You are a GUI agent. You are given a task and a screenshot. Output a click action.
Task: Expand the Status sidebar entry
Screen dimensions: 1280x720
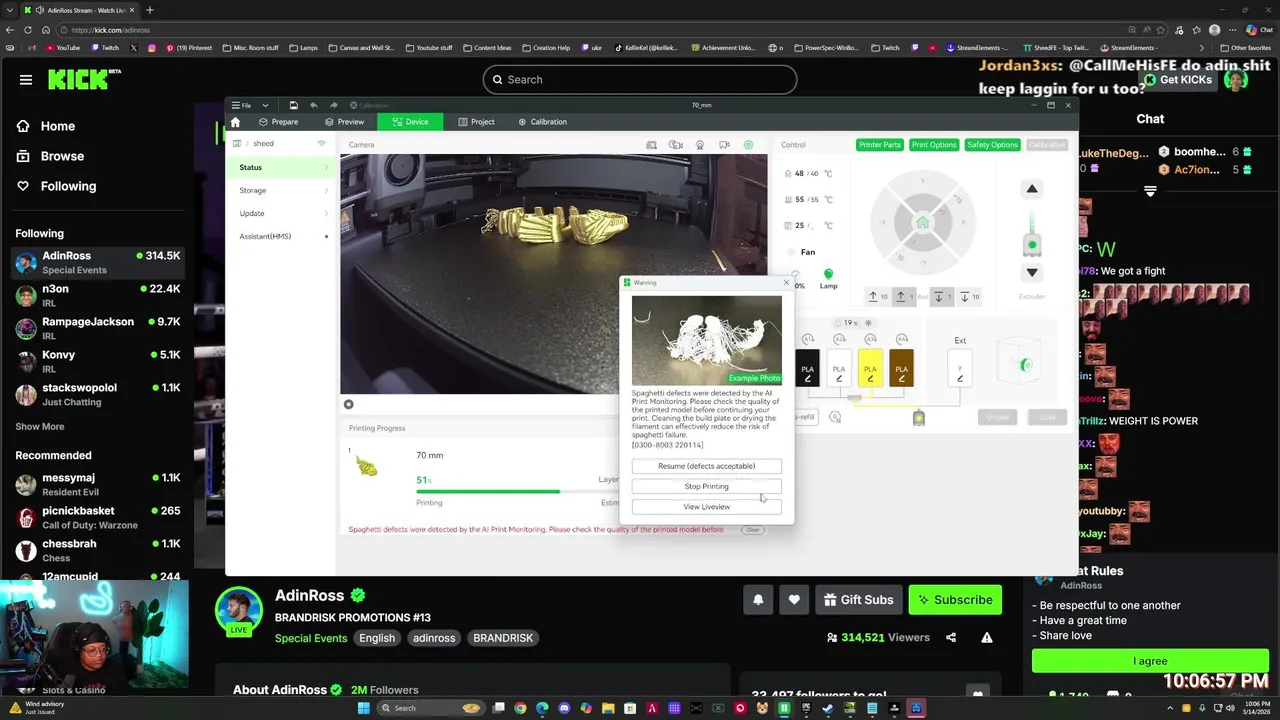280,167
